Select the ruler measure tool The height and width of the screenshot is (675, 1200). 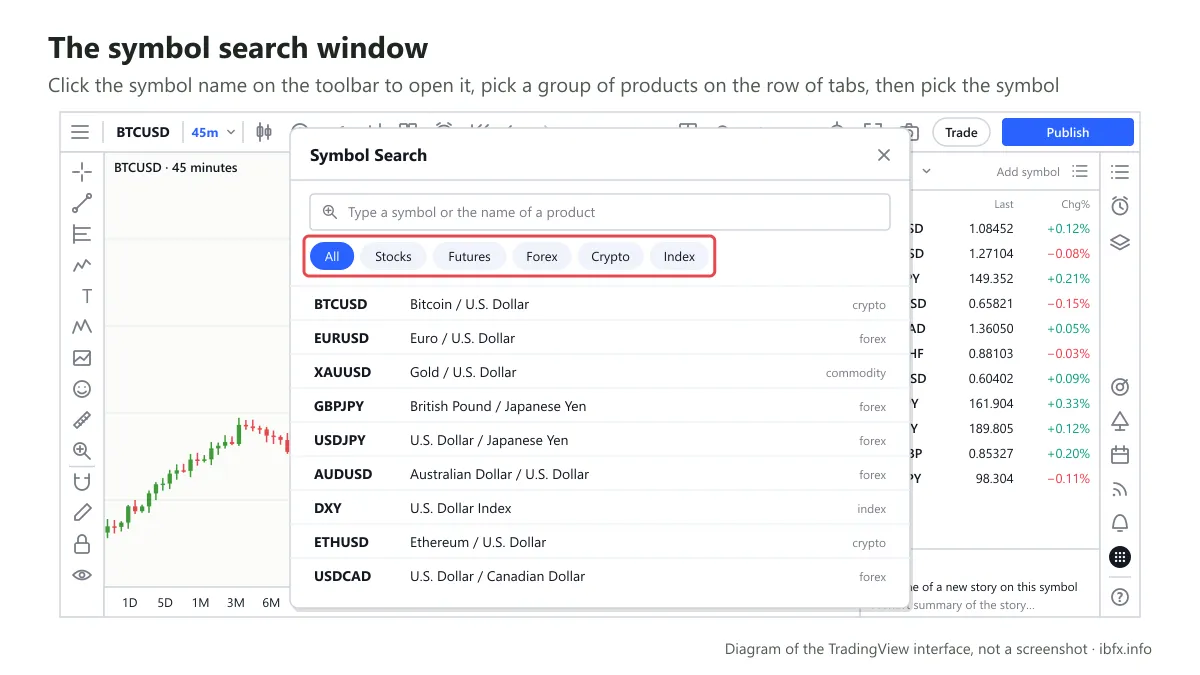82,420
